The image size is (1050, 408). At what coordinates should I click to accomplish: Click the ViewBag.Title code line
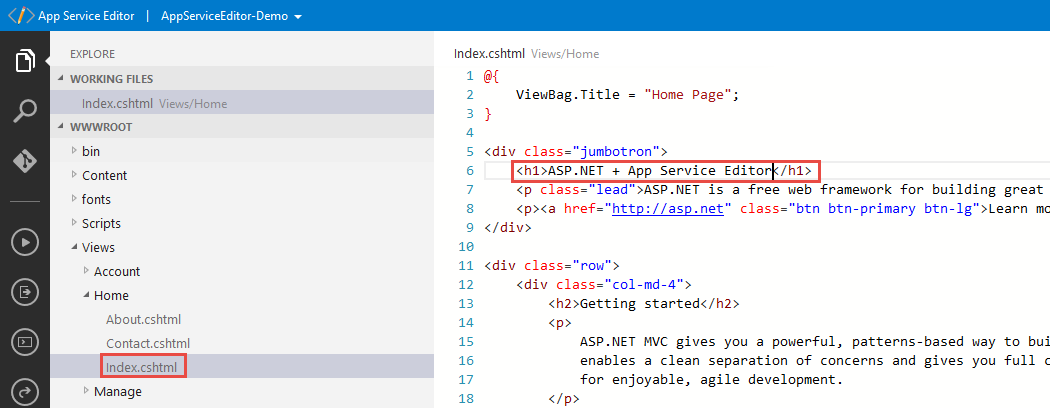[627, 94]
